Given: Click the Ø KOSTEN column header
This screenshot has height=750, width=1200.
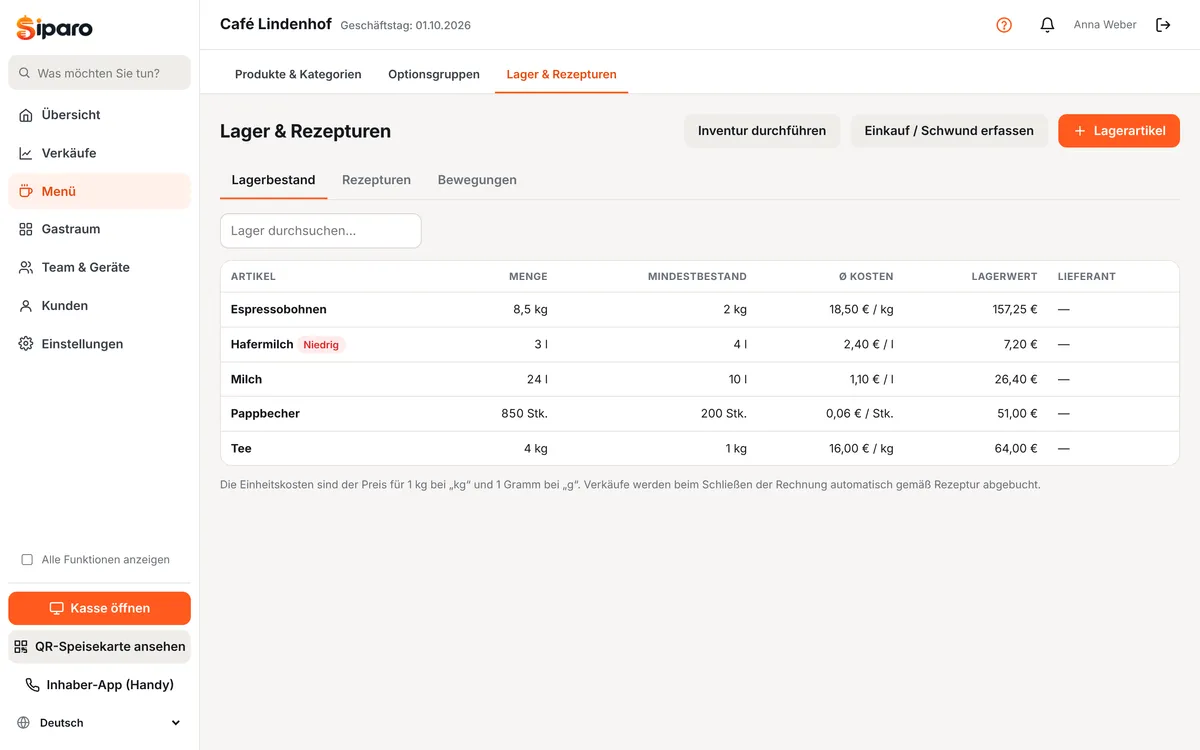Looking at the screenshot, I should 866,276.
